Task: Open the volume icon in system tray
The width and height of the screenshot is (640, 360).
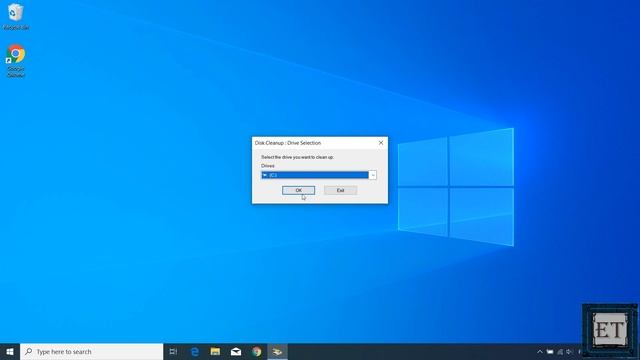Action: 569,351
